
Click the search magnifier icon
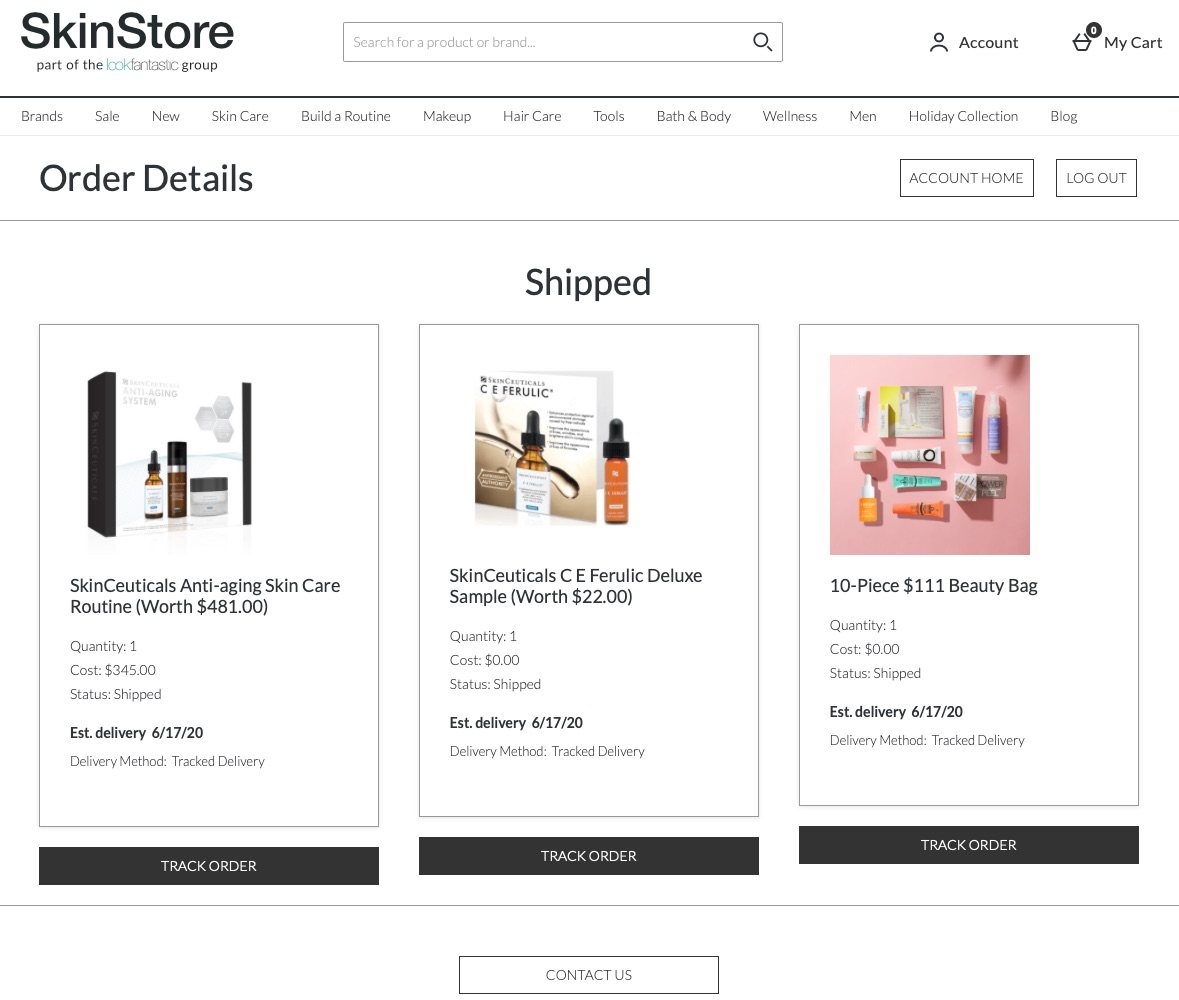tap(762, 42)
